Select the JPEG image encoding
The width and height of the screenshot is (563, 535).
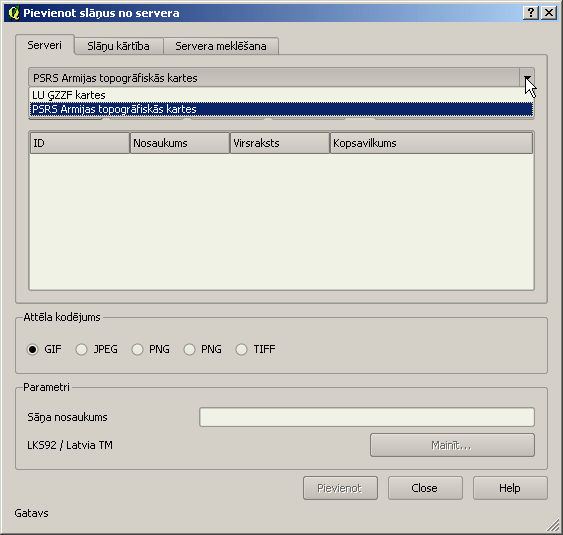(82, 349)
